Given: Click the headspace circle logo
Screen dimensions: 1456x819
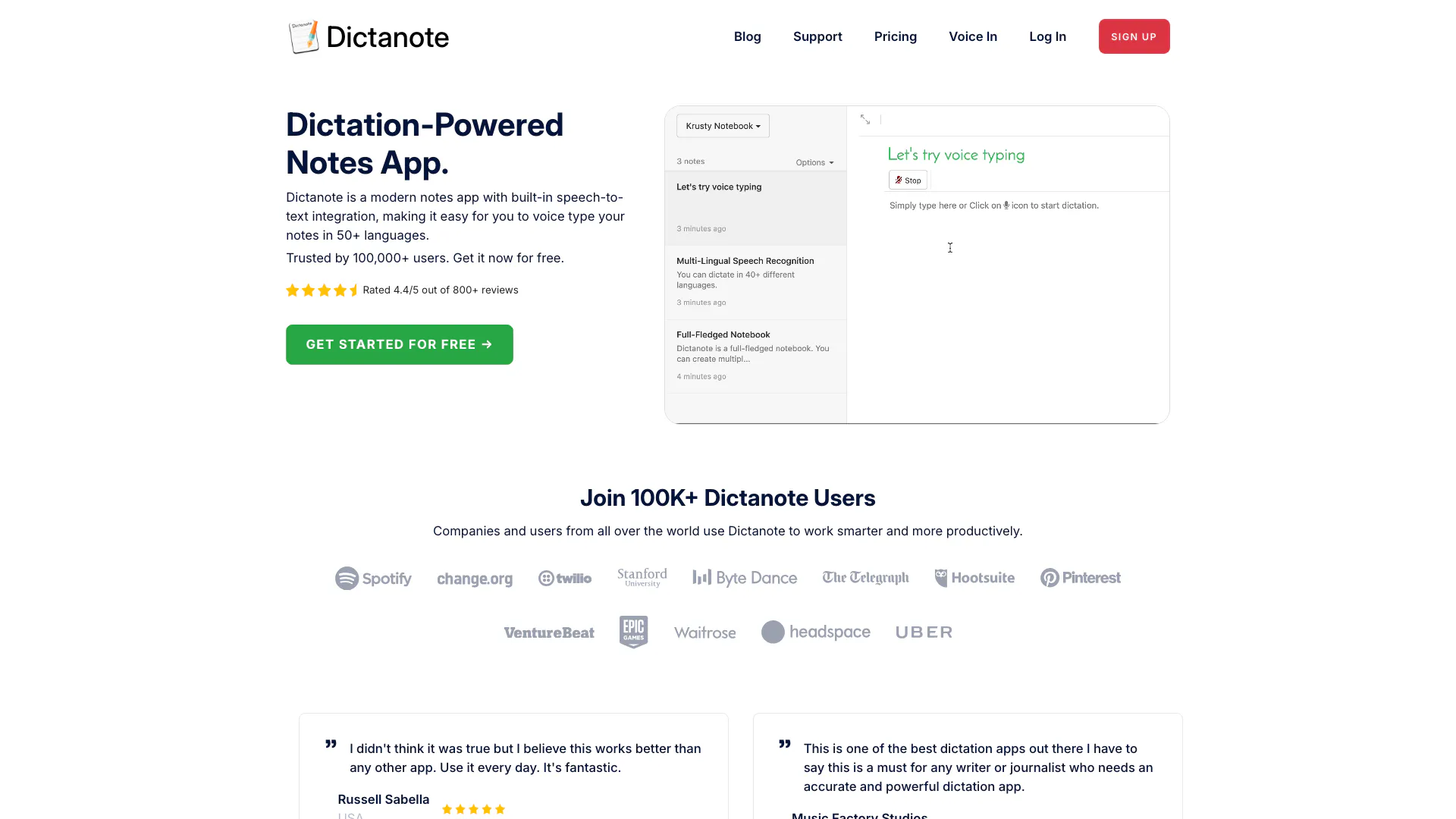Looking at the screenshot, I should pyautogui.click(x=816, y=632).
